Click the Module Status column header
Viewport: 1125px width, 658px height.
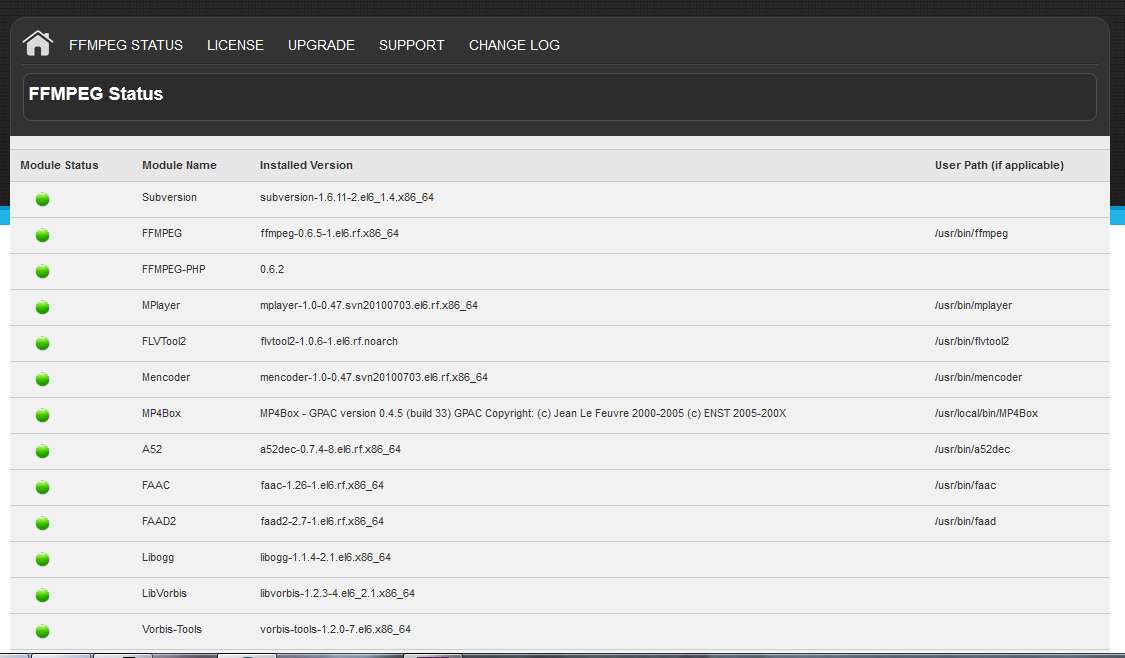[59, 165]
